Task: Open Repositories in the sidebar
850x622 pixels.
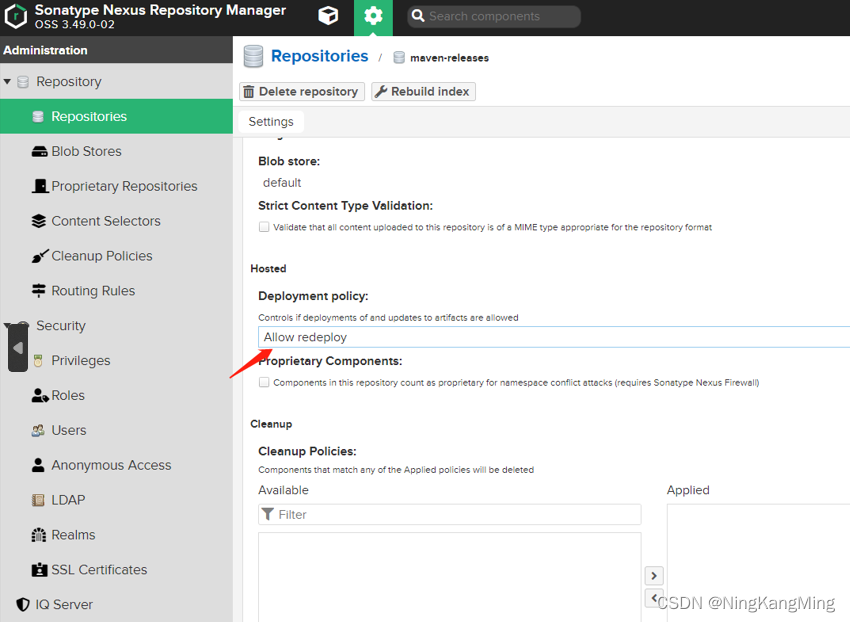Action: (117, 117)
